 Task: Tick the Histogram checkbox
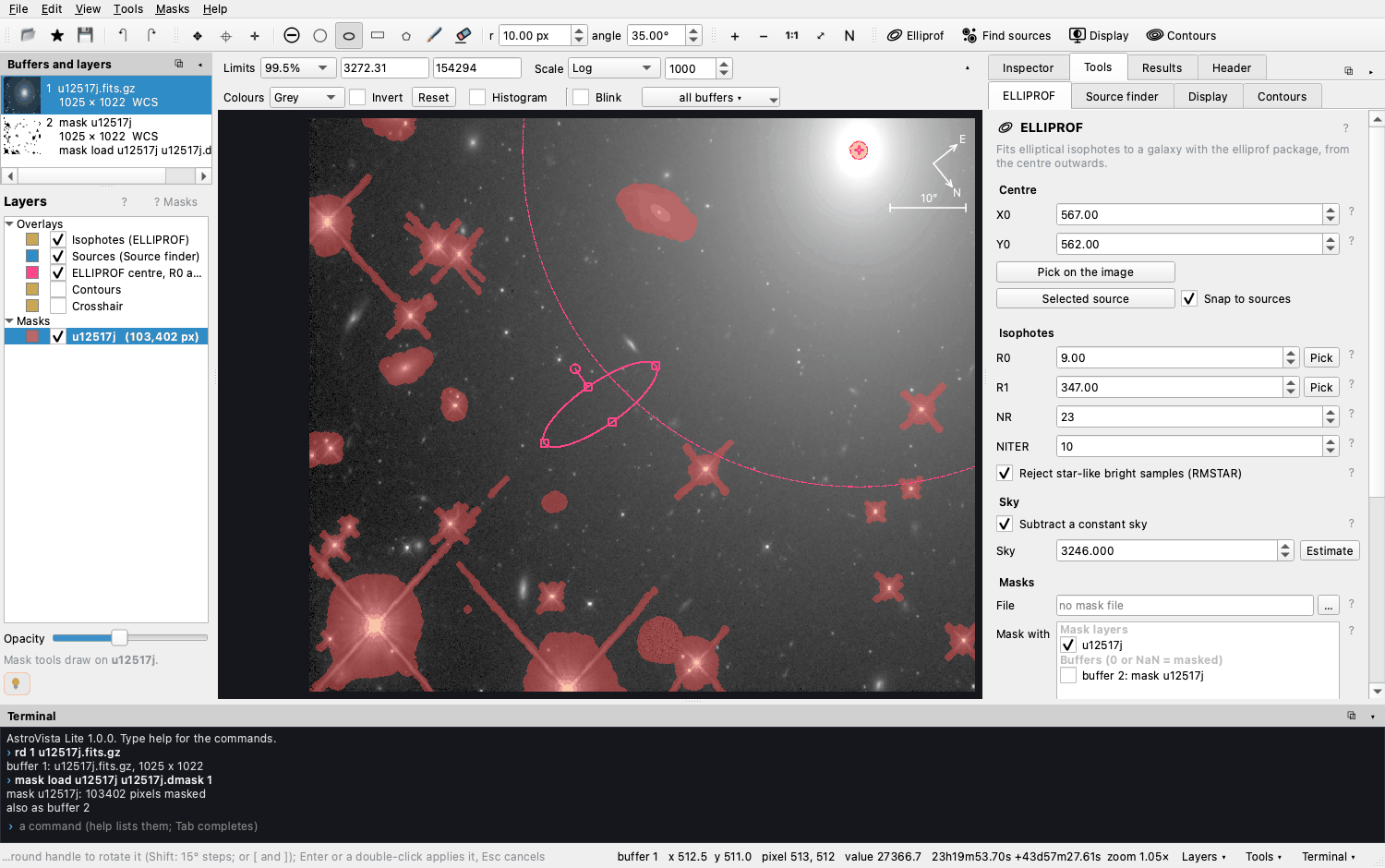pyautogui.click(x=477, y=97)
